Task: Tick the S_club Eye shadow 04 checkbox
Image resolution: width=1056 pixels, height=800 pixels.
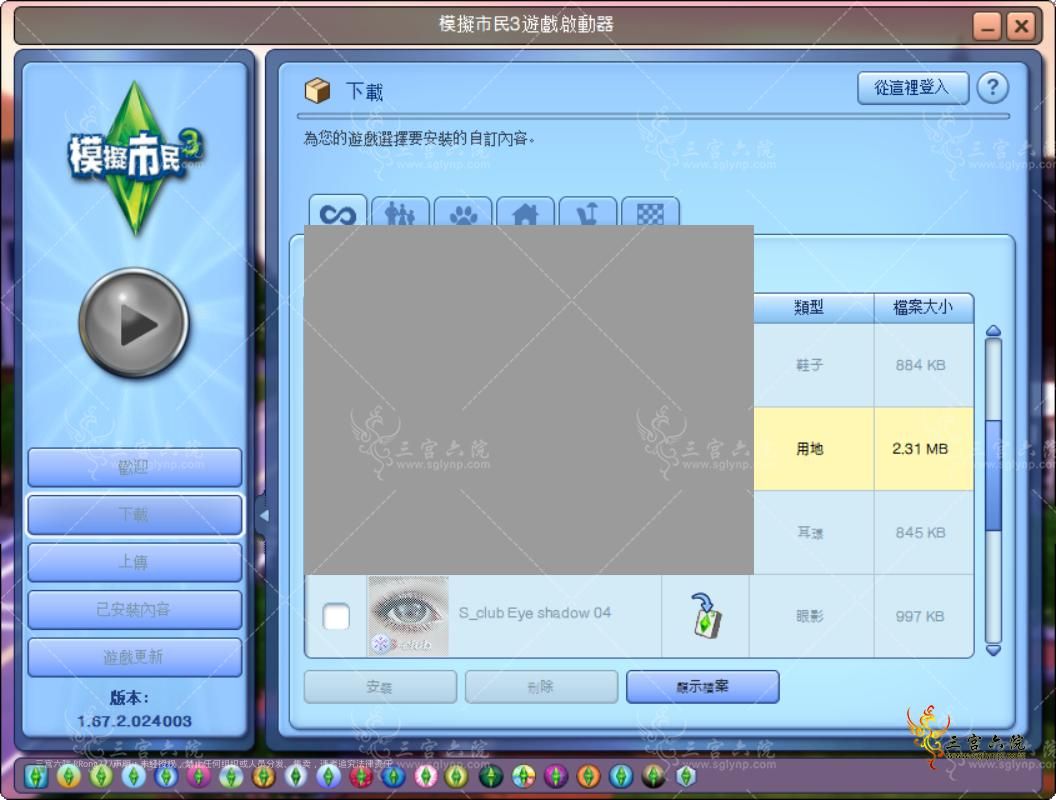Action: 336,616
